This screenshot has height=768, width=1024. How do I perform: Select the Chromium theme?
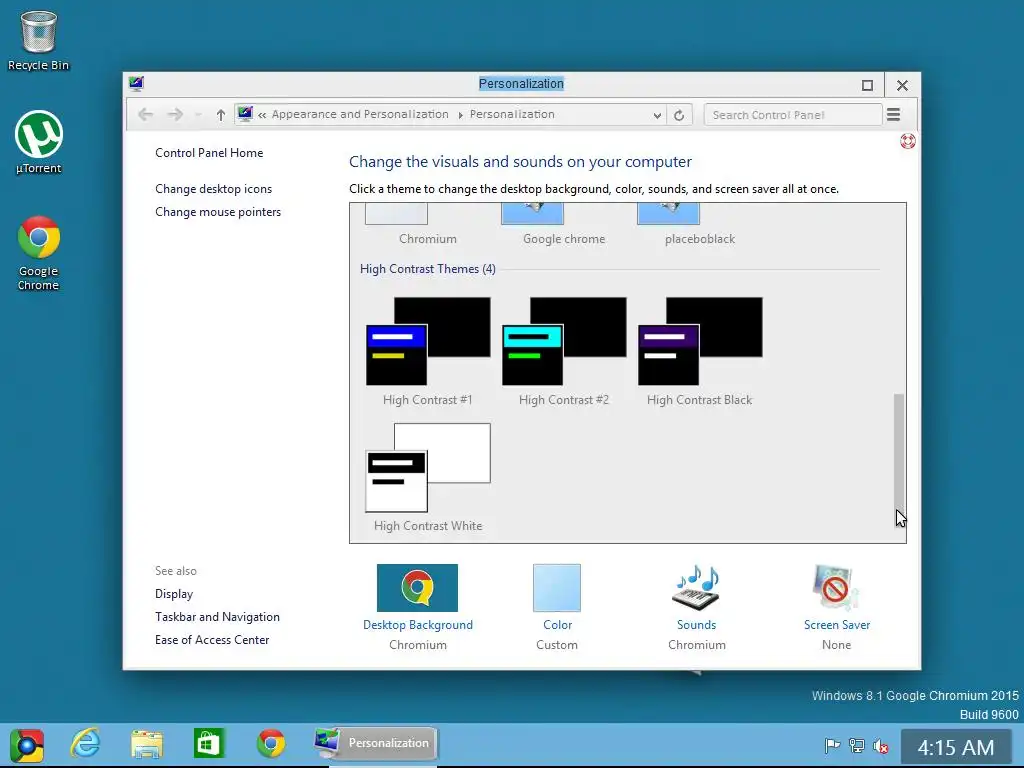428,225
